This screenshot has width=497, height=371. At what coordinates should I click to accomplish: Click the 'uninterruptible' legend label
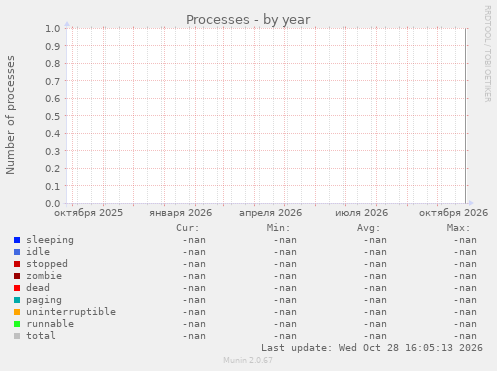pos(71,312)
